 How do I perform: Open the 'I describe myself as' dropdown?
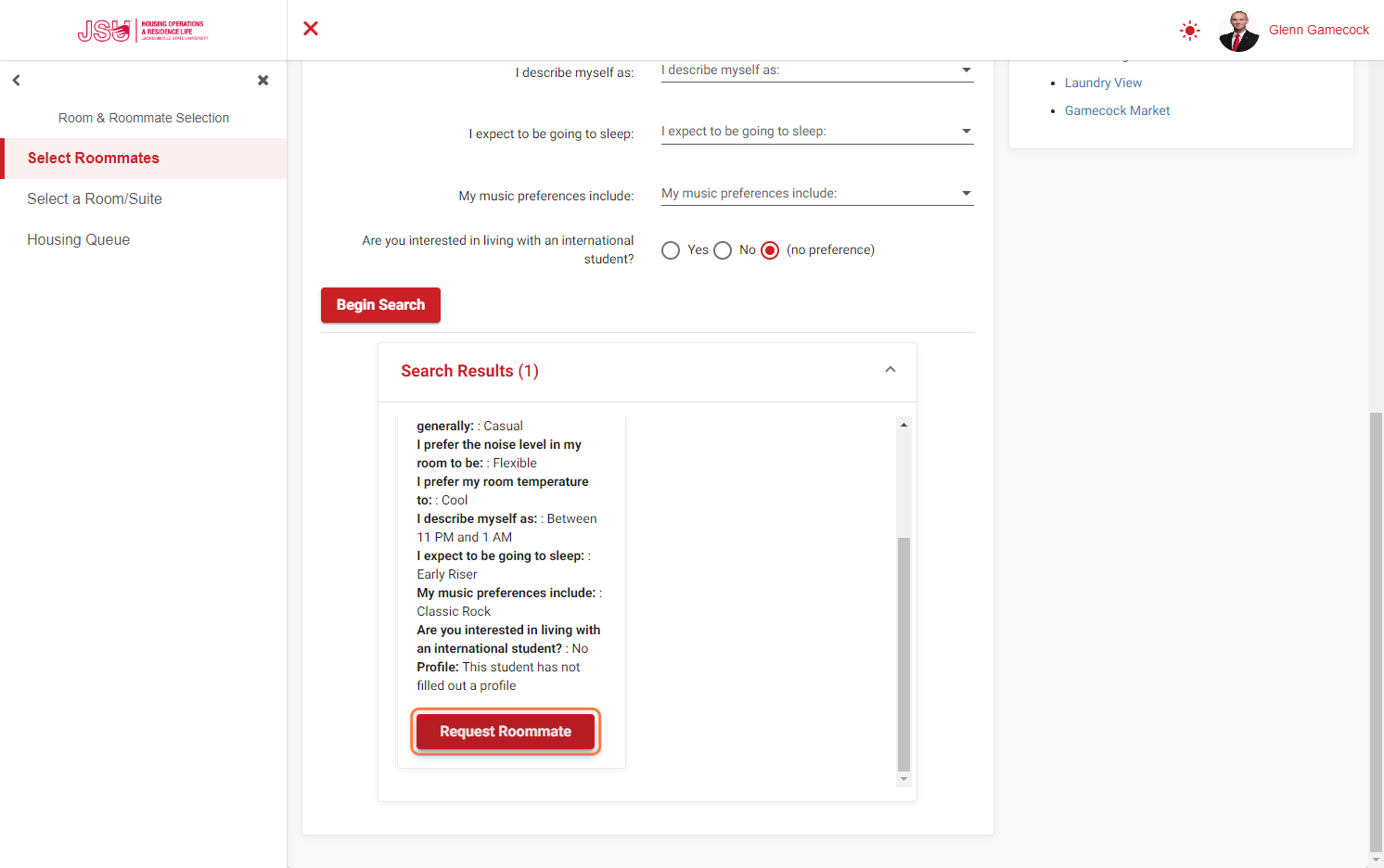tap(817, 70)
